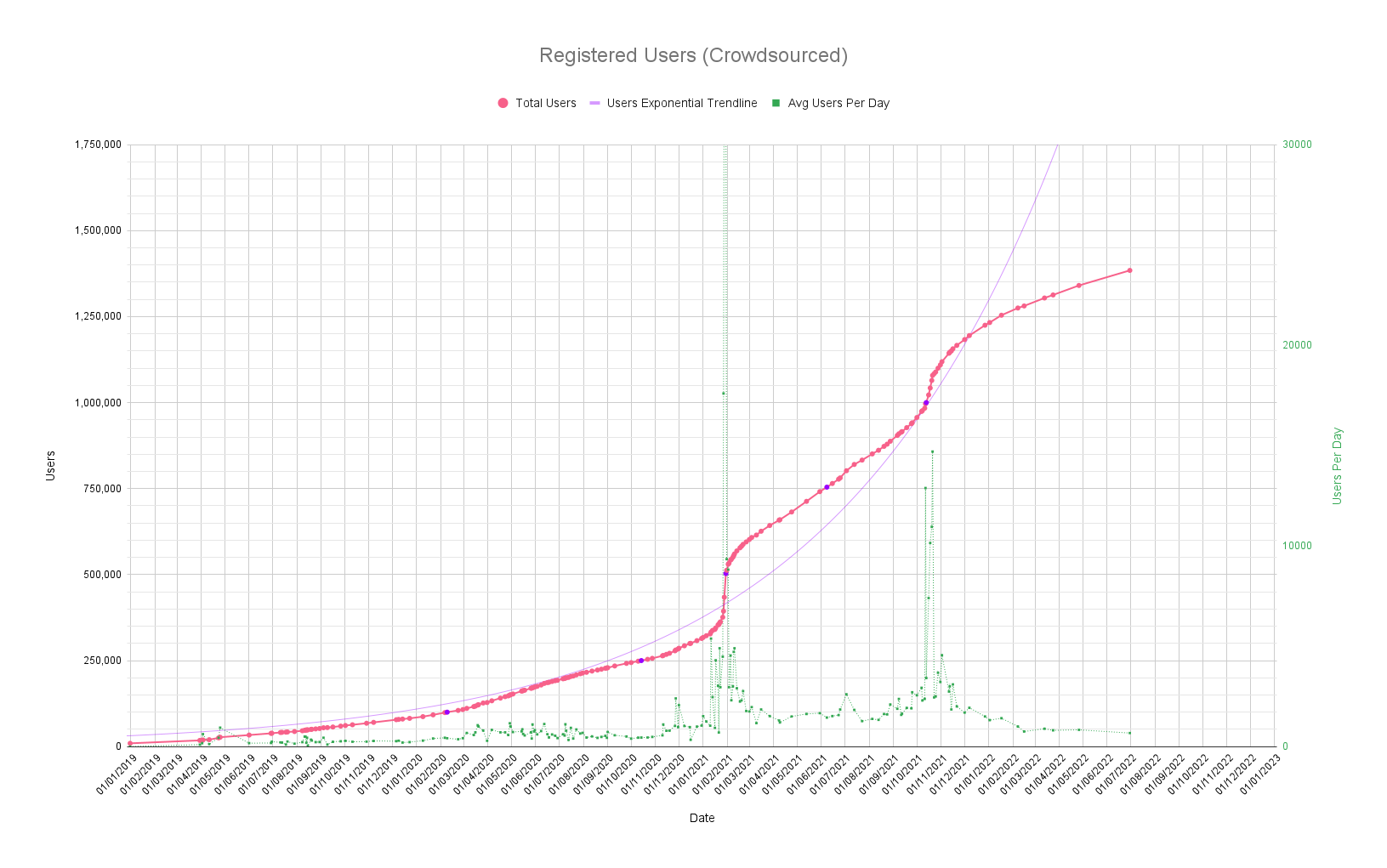Click the 750,000 left axis label
1387x868 pixels.
point(102,488)
